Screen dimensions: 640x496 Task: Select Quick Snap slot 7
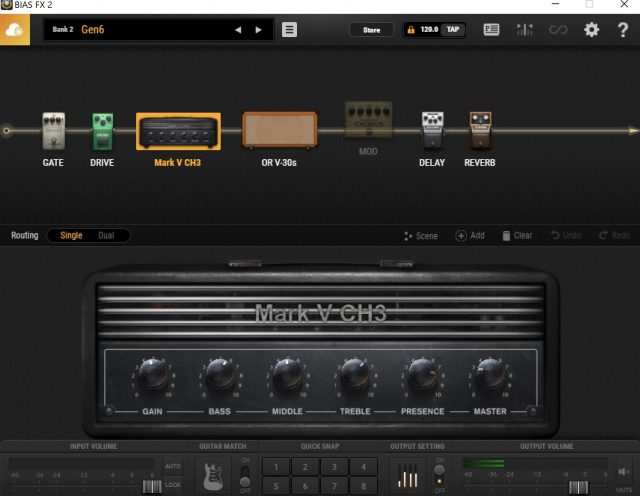tap(334, 486)
